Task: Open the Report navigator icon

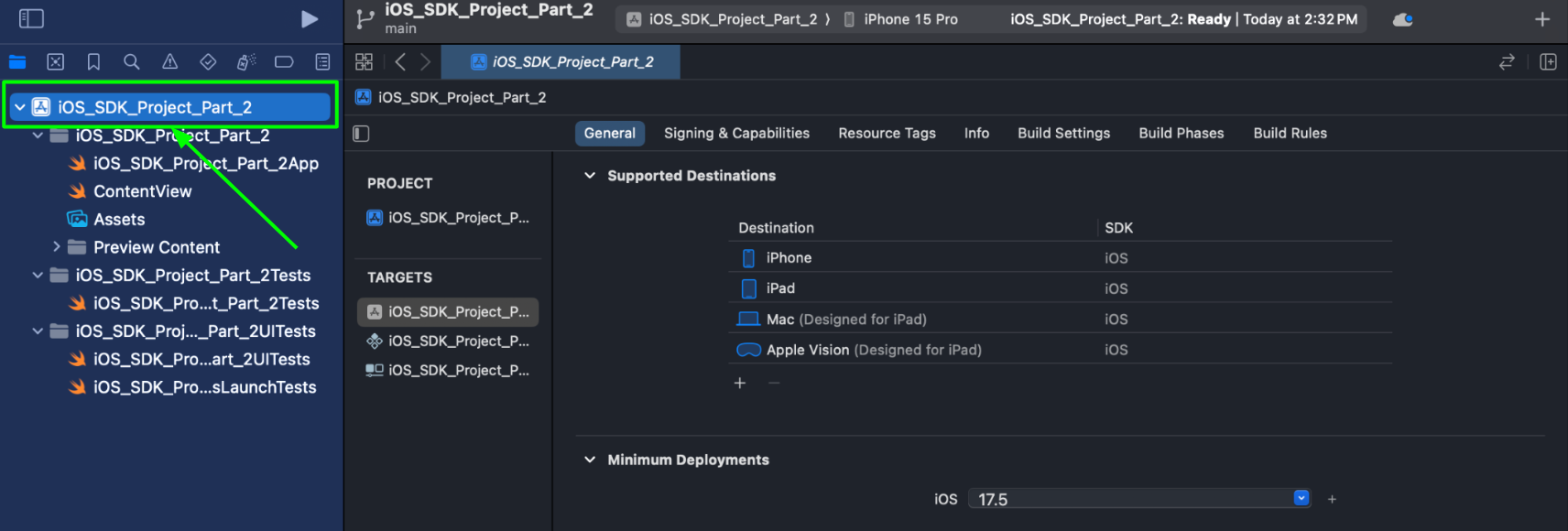Action: (322, 62)
